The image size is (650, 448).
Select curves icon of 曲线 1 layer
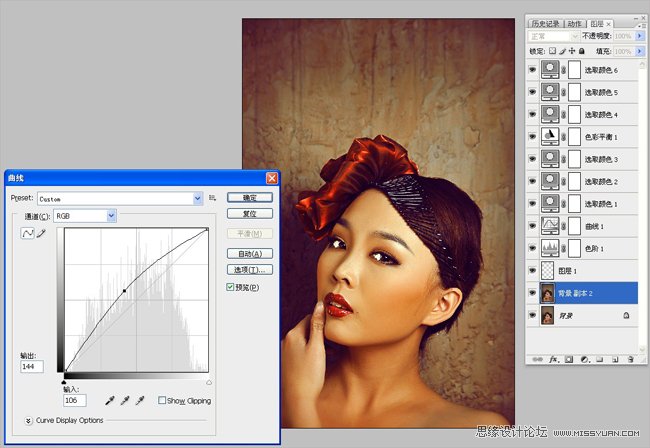pos(550,226)
